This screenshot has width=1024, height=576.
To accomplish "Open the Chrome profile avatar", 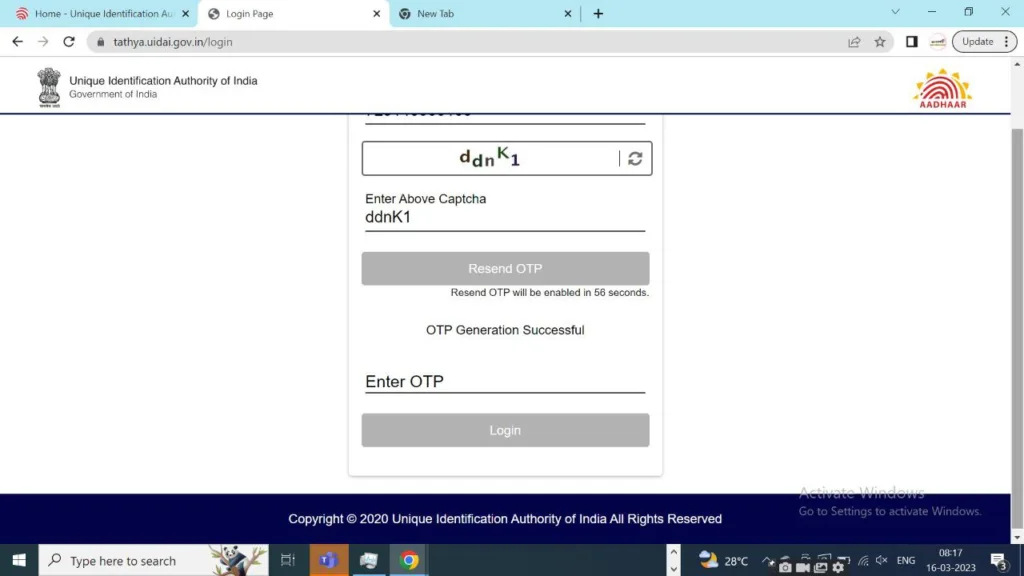I will click(x=937, y=42).
